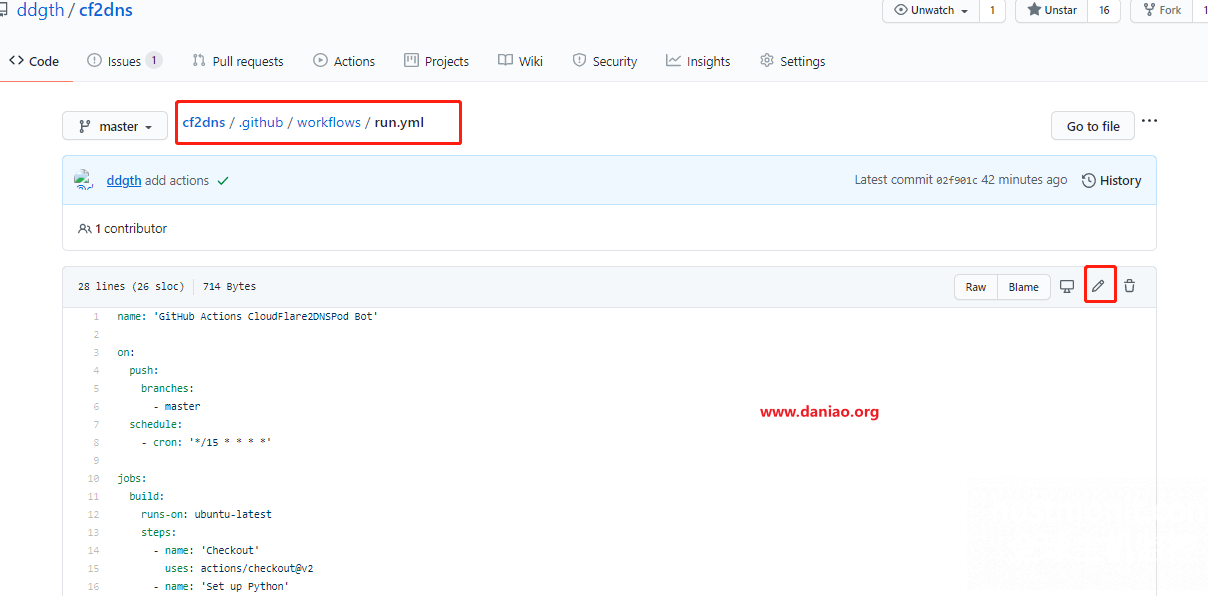Open commit 02f901c
This screenshot has height=596, width=1208.
click(x=956, y=181)
